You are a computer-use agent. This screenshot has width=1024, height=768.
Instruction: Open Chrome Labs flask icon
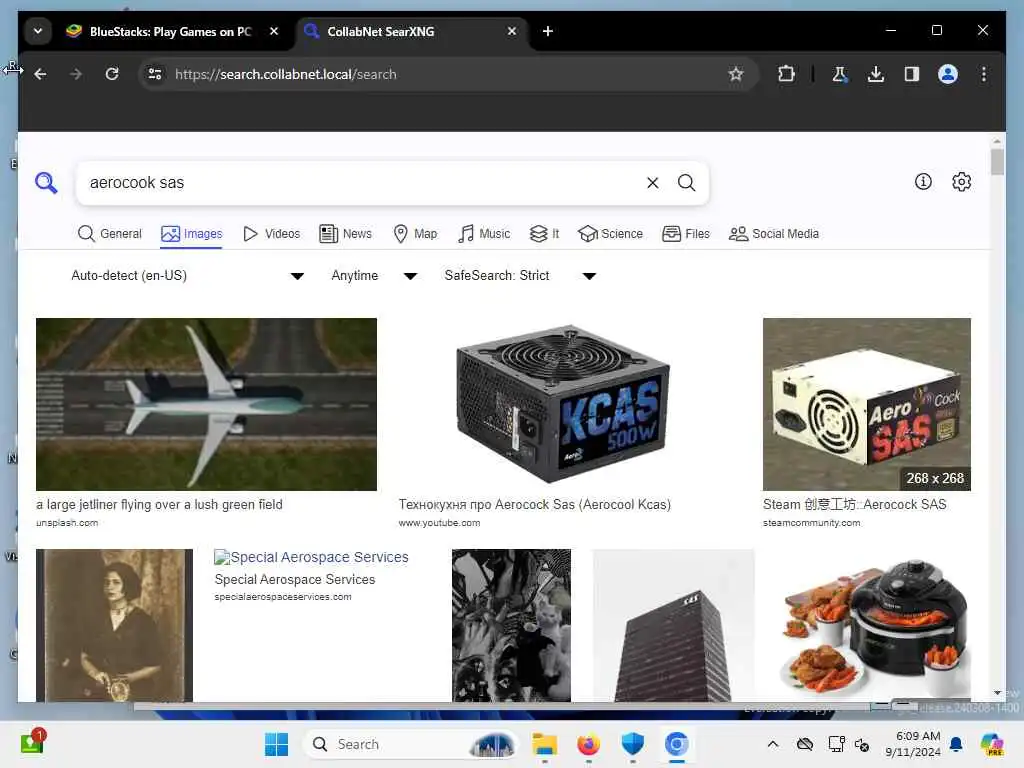840,74
